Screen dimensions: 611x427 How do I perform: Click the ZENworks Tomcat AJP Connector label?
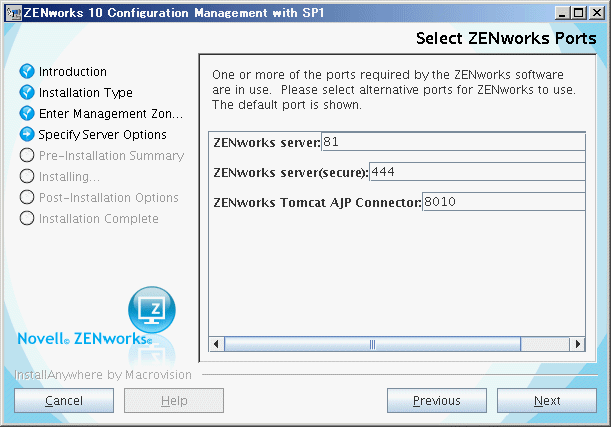coord(317,203)
